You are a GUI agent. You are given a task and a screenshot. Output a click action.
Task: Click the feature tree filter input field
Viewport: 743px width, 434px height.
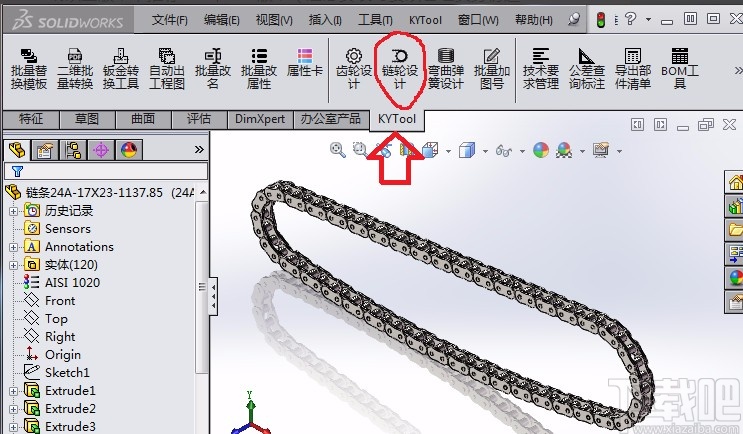106,171
